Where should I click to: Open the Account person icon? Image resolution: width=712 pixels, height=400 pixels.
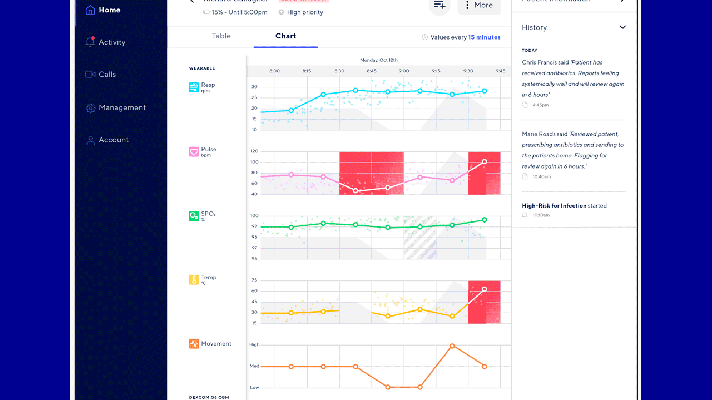point(90,140)
